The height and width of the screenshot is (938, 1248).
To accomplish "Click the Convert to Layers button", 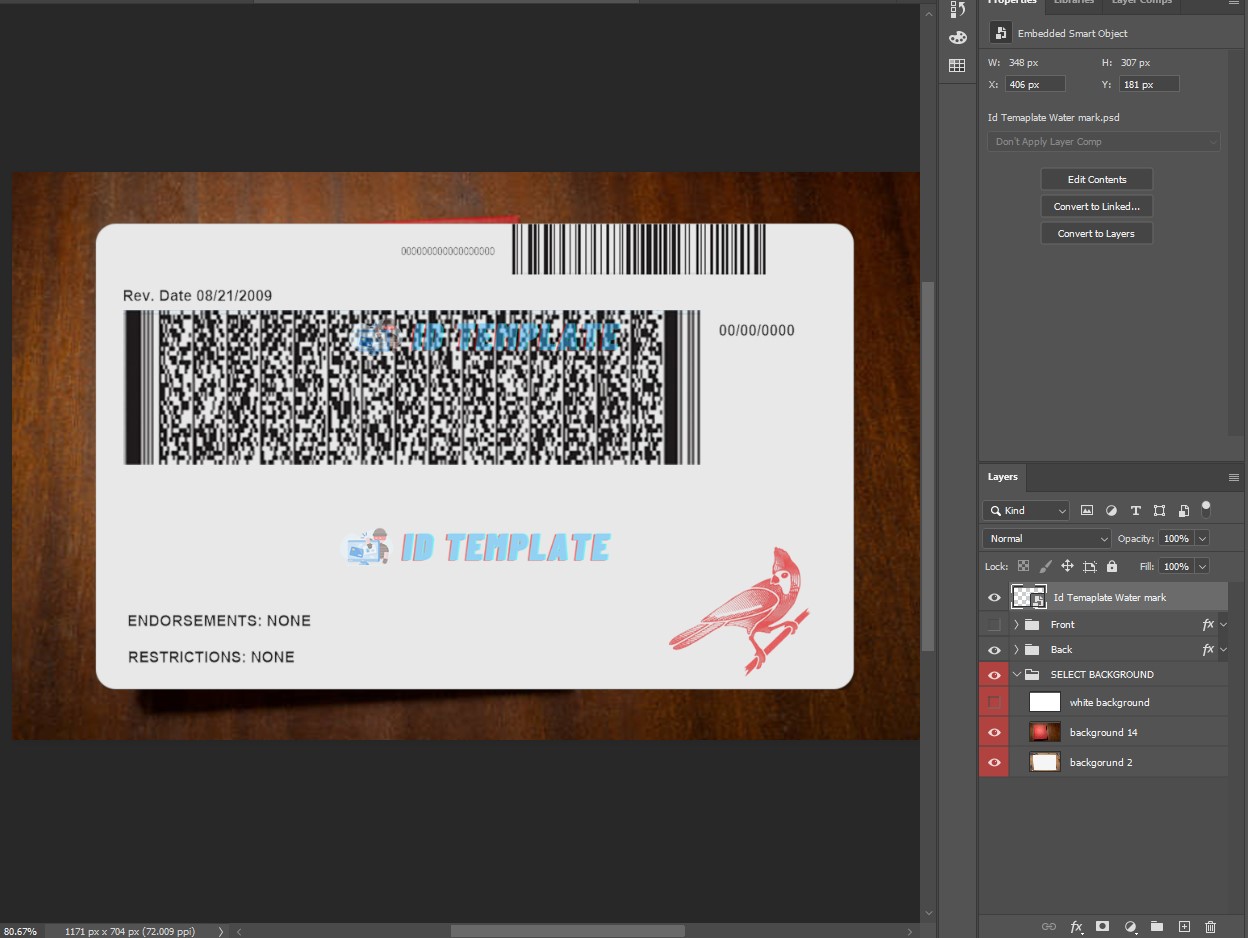I will pos(1097,233).
